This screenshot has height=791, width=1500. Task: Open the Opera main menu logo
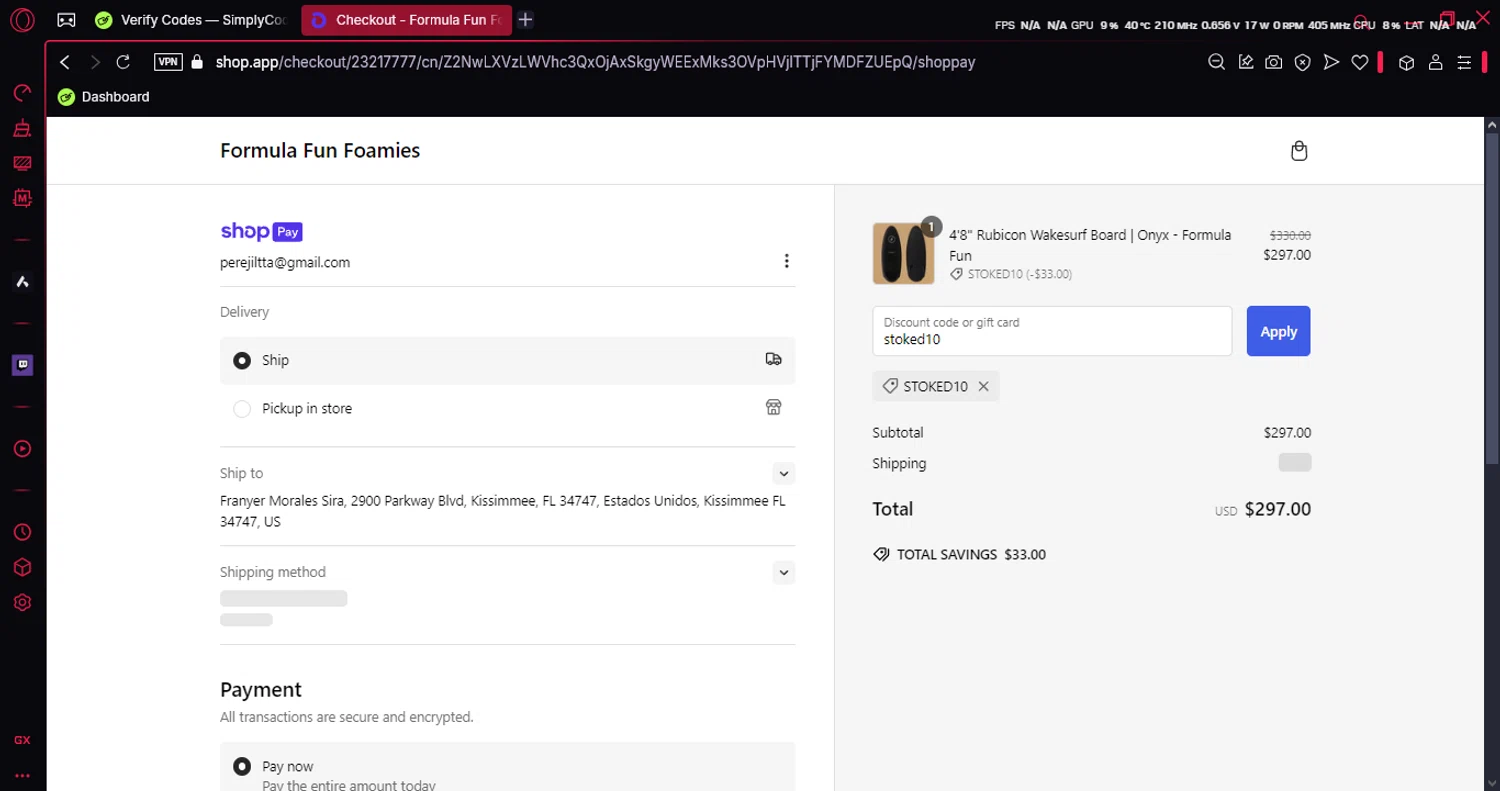[x=22, y=19]
